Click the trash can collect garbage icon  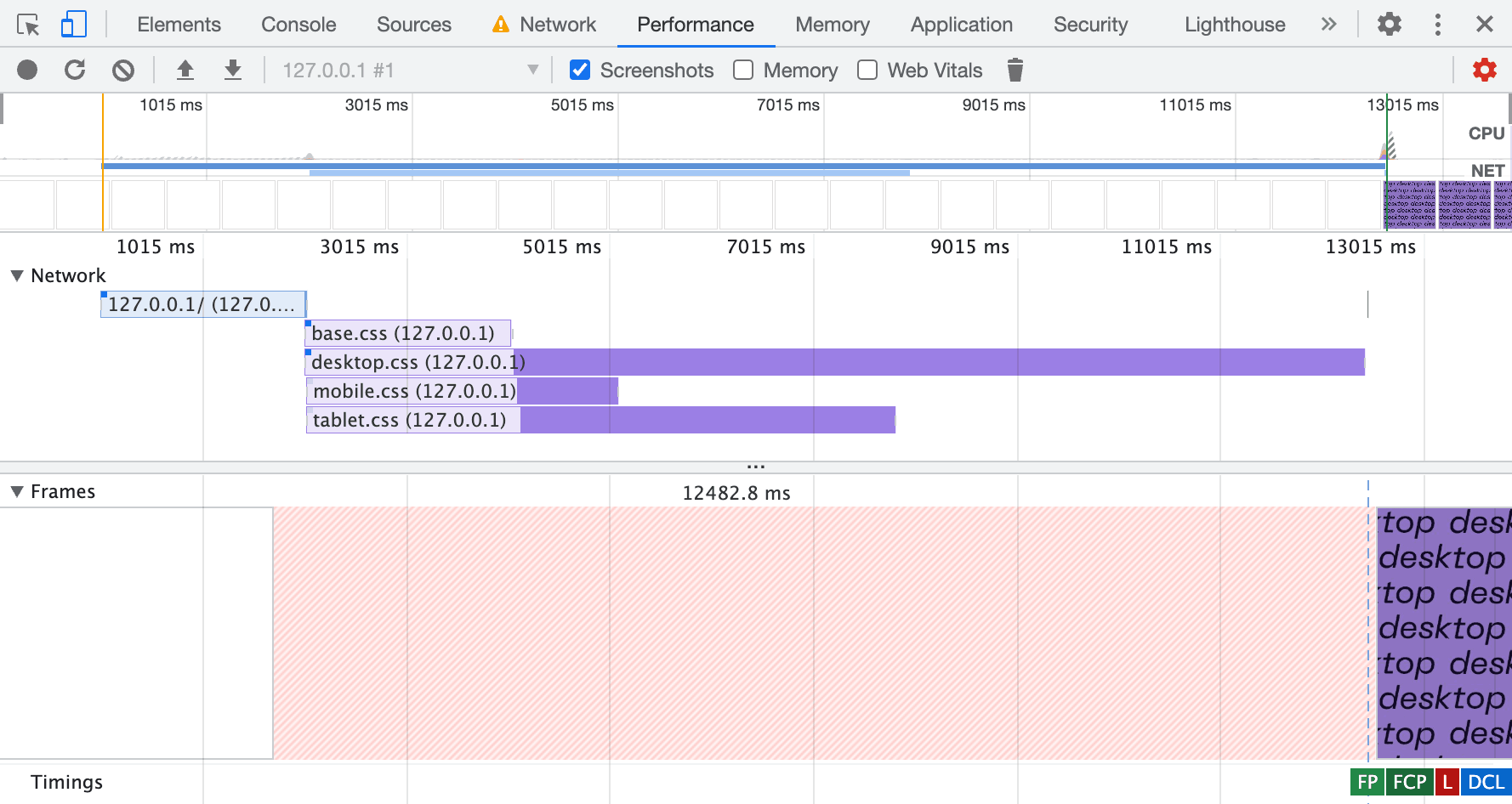[x=1015, y=70]
